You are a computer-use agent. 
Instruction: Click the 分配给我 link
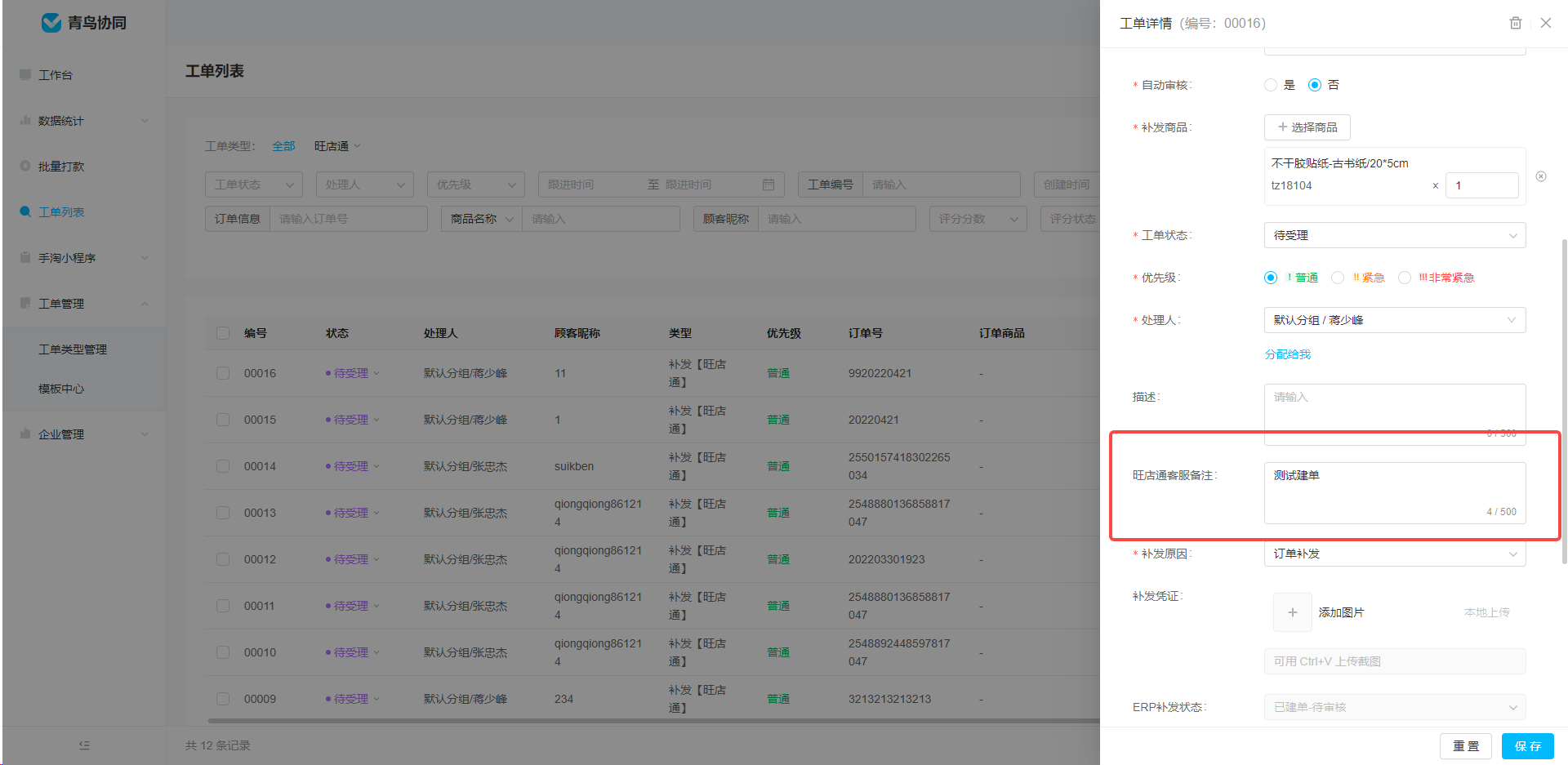(1288, 354)
